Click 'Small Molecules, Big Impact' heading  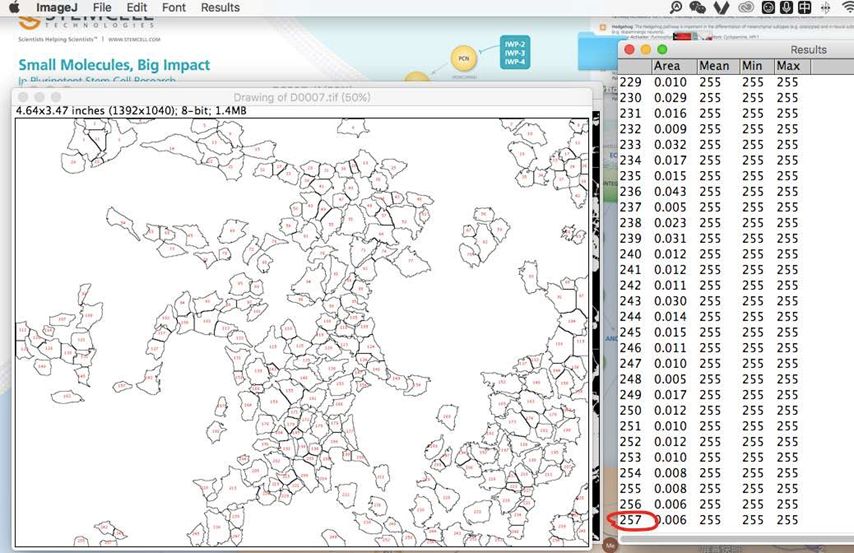click(114, 65)
